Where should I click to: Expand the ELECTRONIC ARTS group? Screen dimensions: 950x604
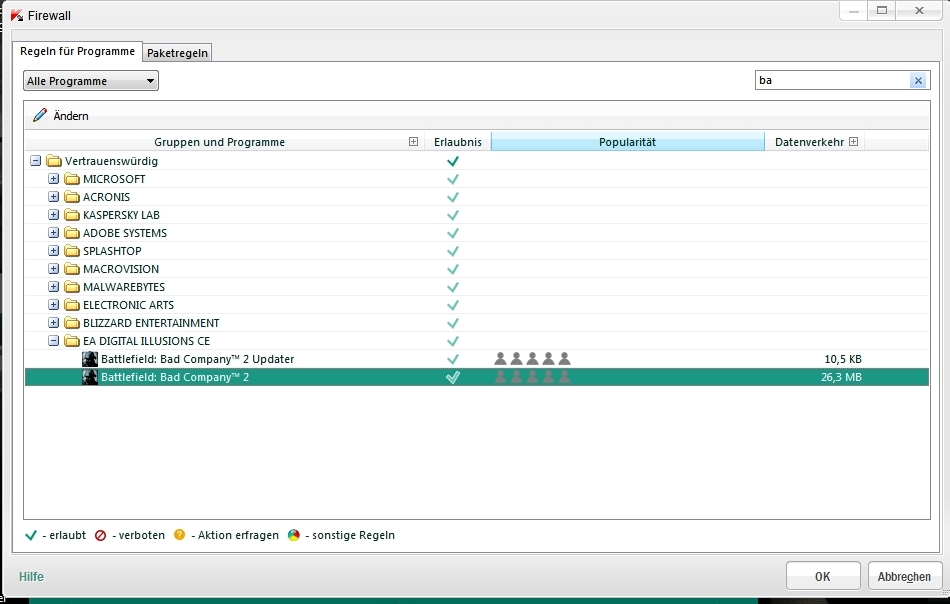click(54, 305)
